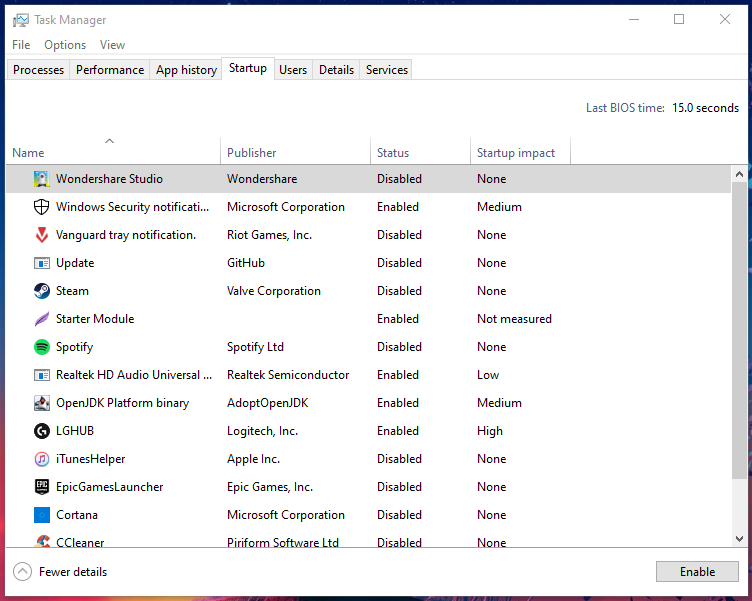This screenshot has width=752, height=601.
Task: Click the Task Manager title bar icon
Action: (x=21, y=20)
